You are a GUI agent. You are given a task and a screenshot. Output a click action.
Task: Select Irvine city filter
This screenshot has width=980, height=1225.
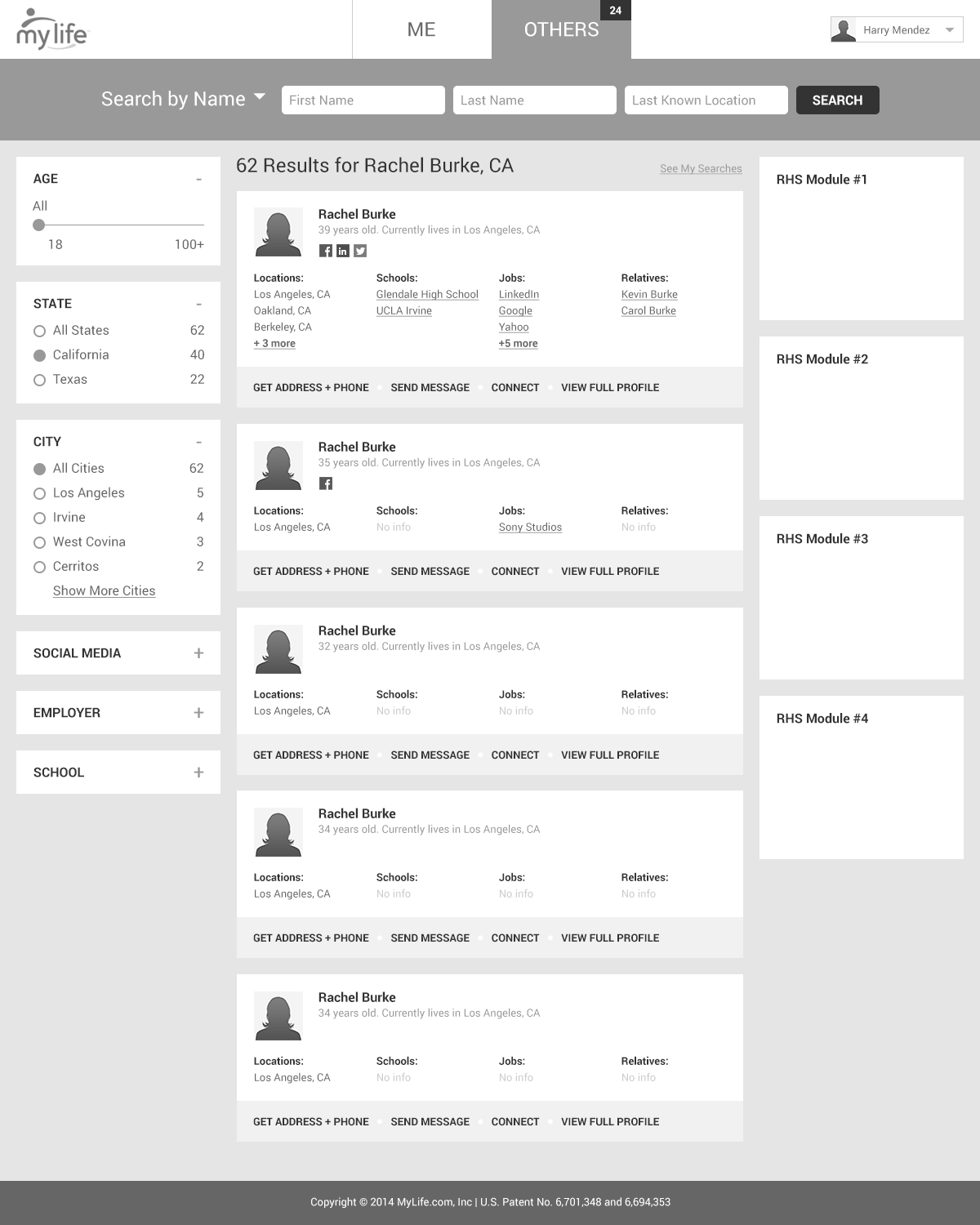[39, 518]
